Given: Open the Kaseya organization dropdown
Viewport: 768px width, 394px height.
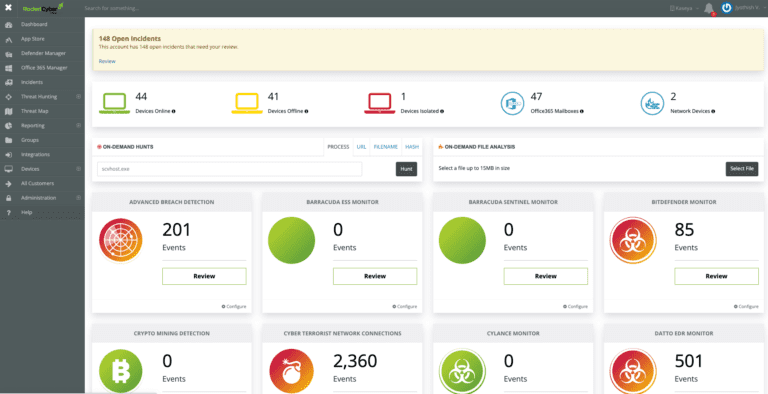Looking at the screenshot, I should tap(684, 8).
